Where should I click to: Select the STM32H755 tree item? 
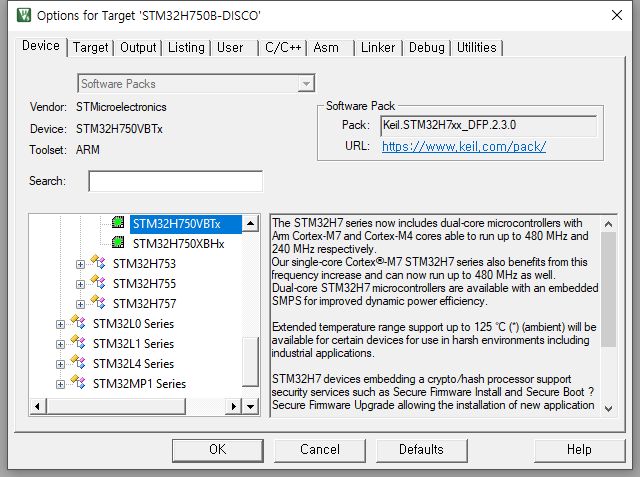pyautogui.click(x=144, y=284)
